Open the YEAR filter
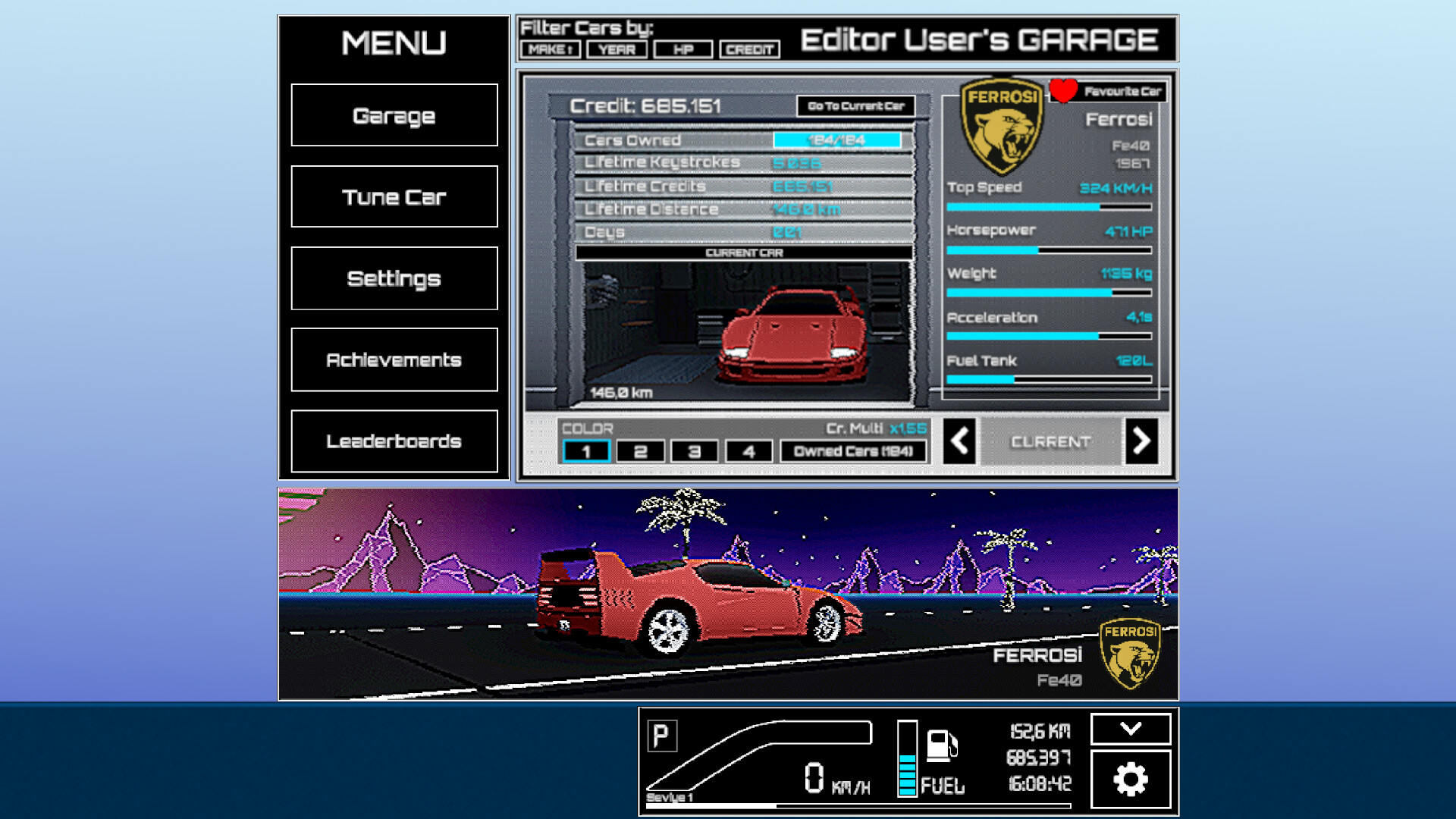 pos(616,49)
